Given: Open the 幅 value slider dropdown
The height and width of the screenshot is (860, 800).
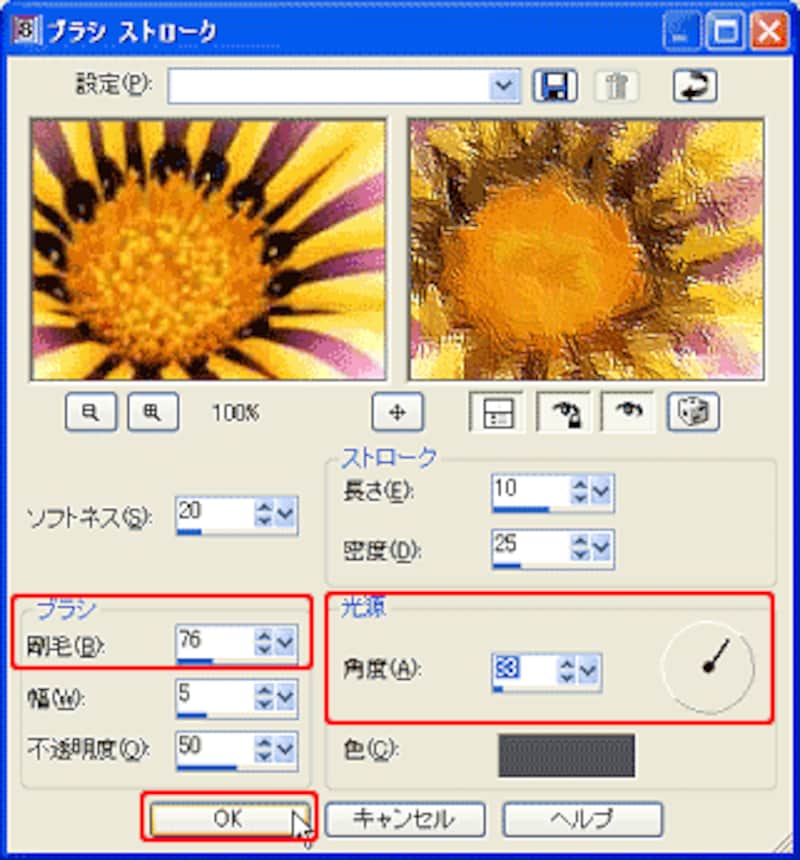Looking at the screenshot, I should pos(285,697).
